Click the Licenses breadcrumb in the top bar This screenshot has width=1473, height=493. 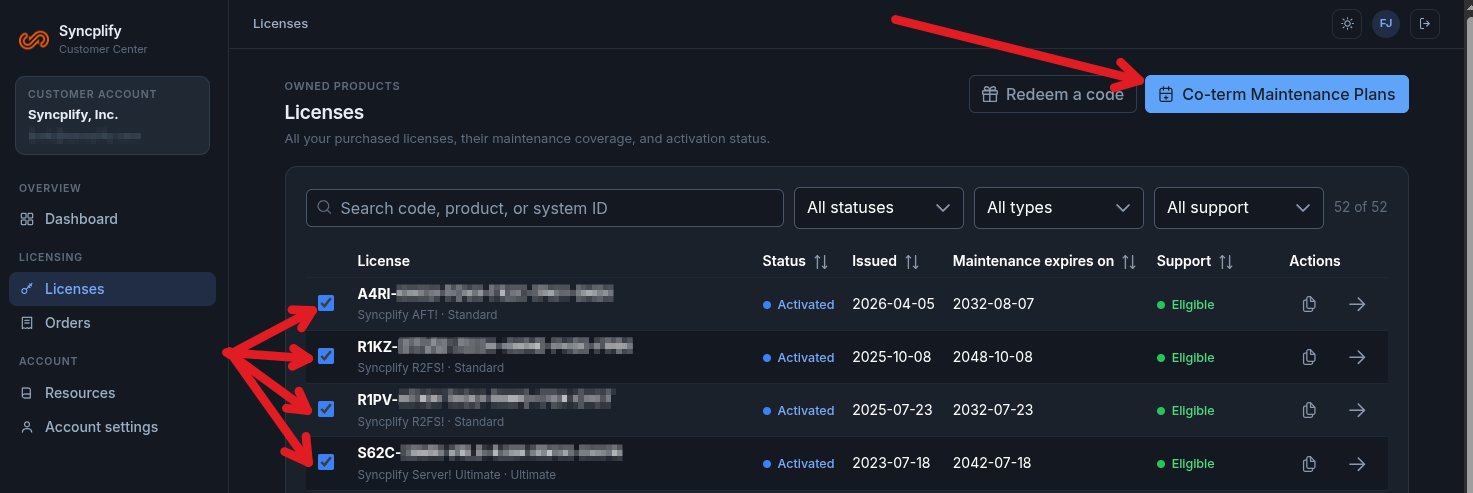point(281,23)
